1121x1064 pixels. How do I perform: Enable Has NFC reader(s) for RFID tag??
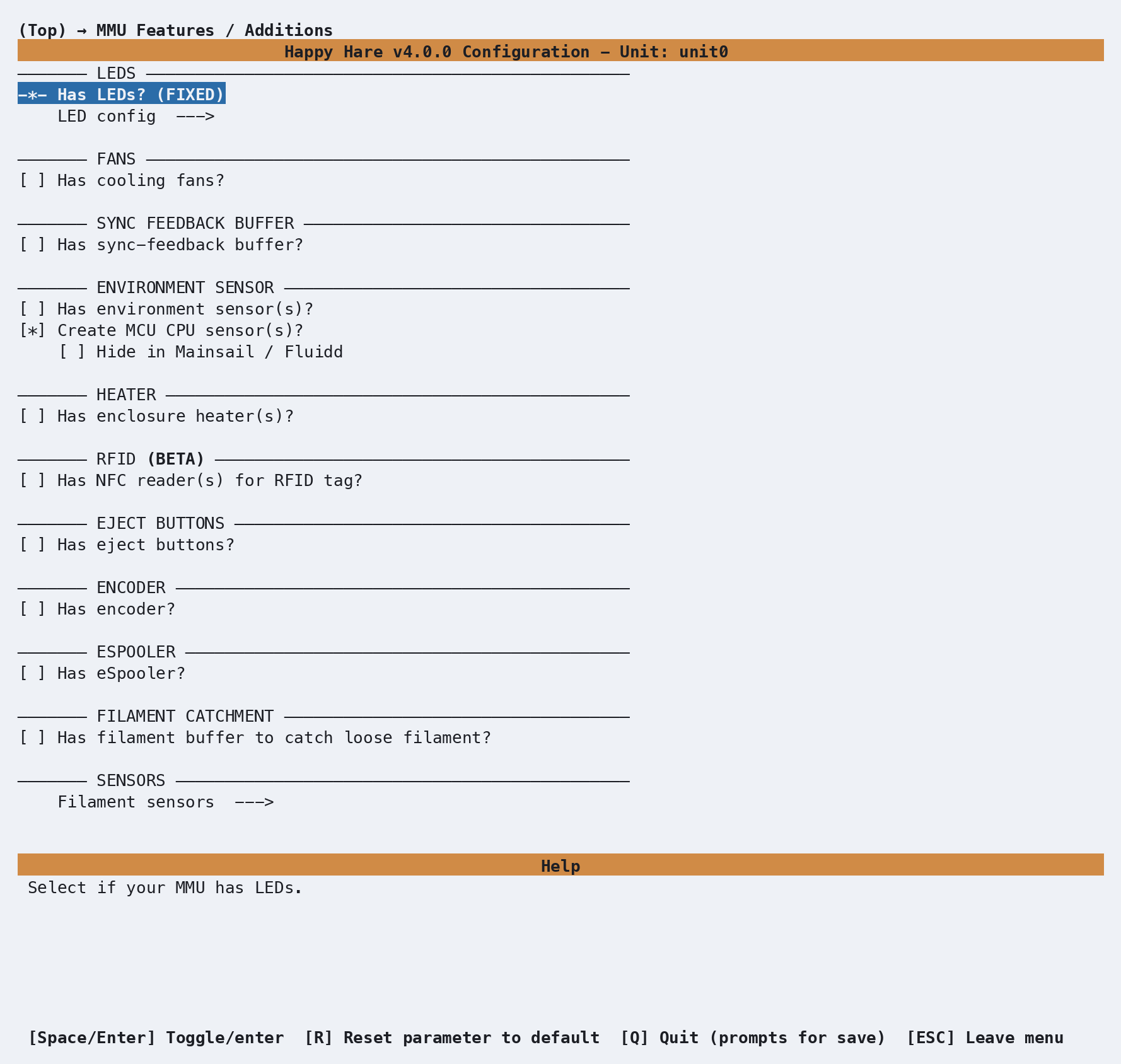pyautogui.click(x=190, y=480)
